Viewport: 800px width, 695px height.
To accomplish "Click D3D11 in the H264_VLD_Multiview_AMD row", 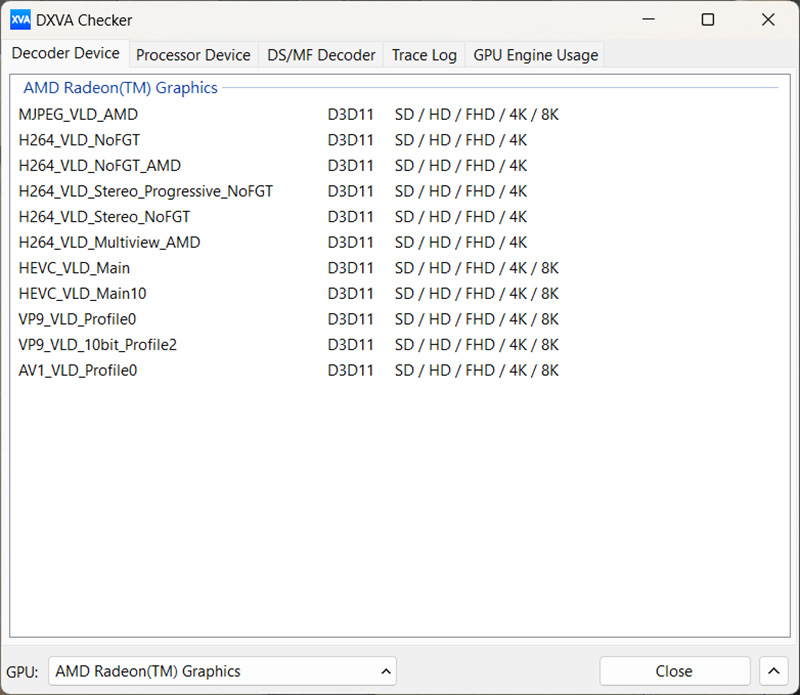I will tap(351, 242).
